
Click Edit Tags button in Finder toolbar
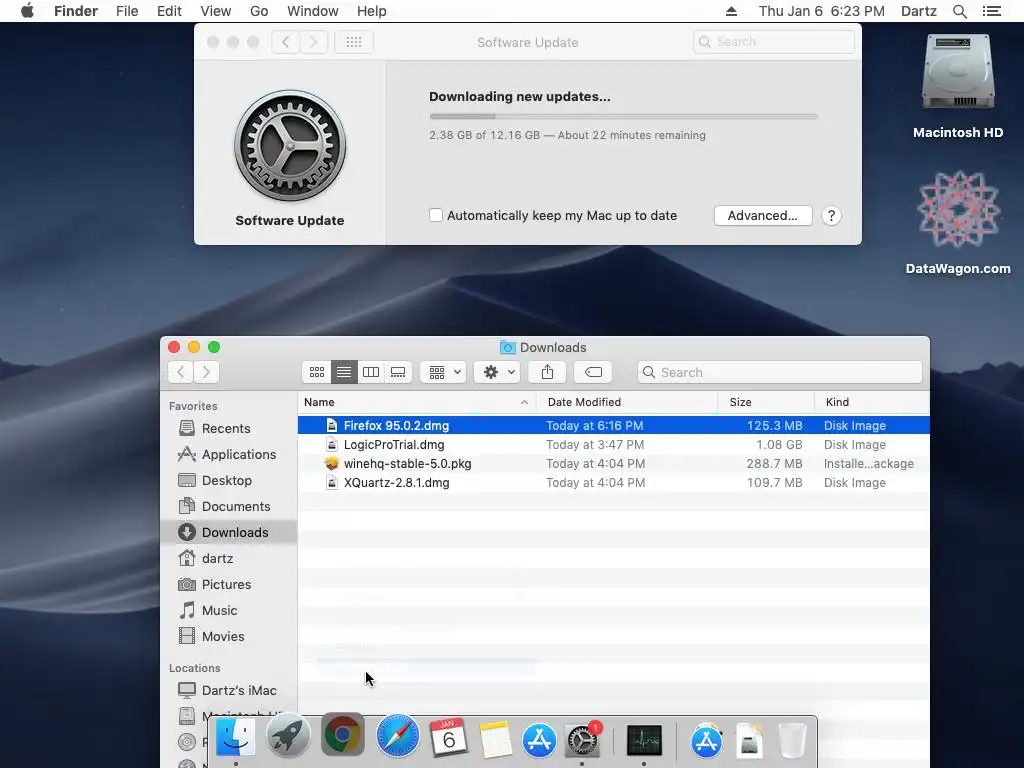(x=593, y=372)
